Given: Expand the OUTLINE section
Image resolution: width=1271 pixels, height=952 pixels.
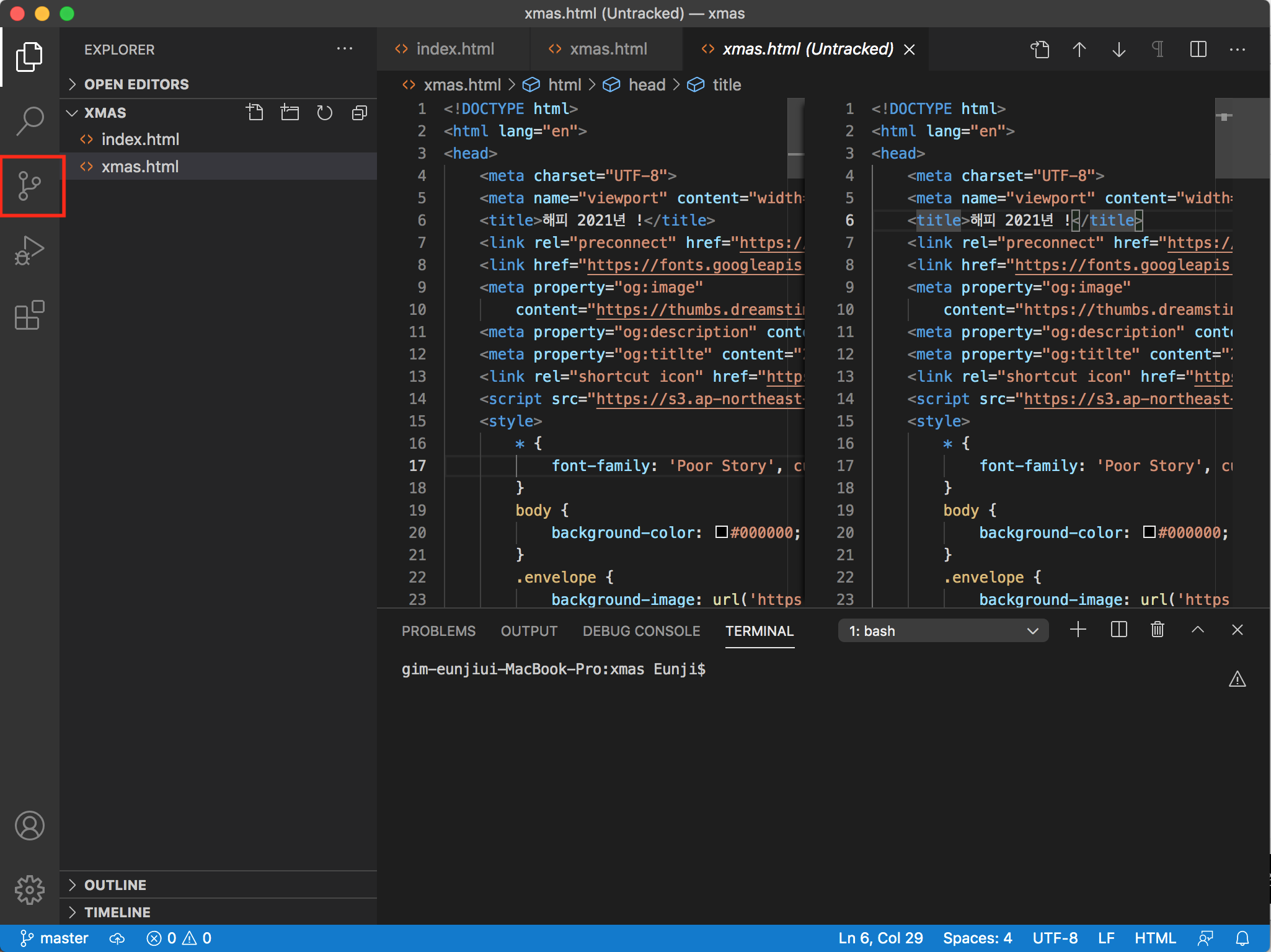Looking at the screenshot, I should pyautogui.click(x=115, y=885).
